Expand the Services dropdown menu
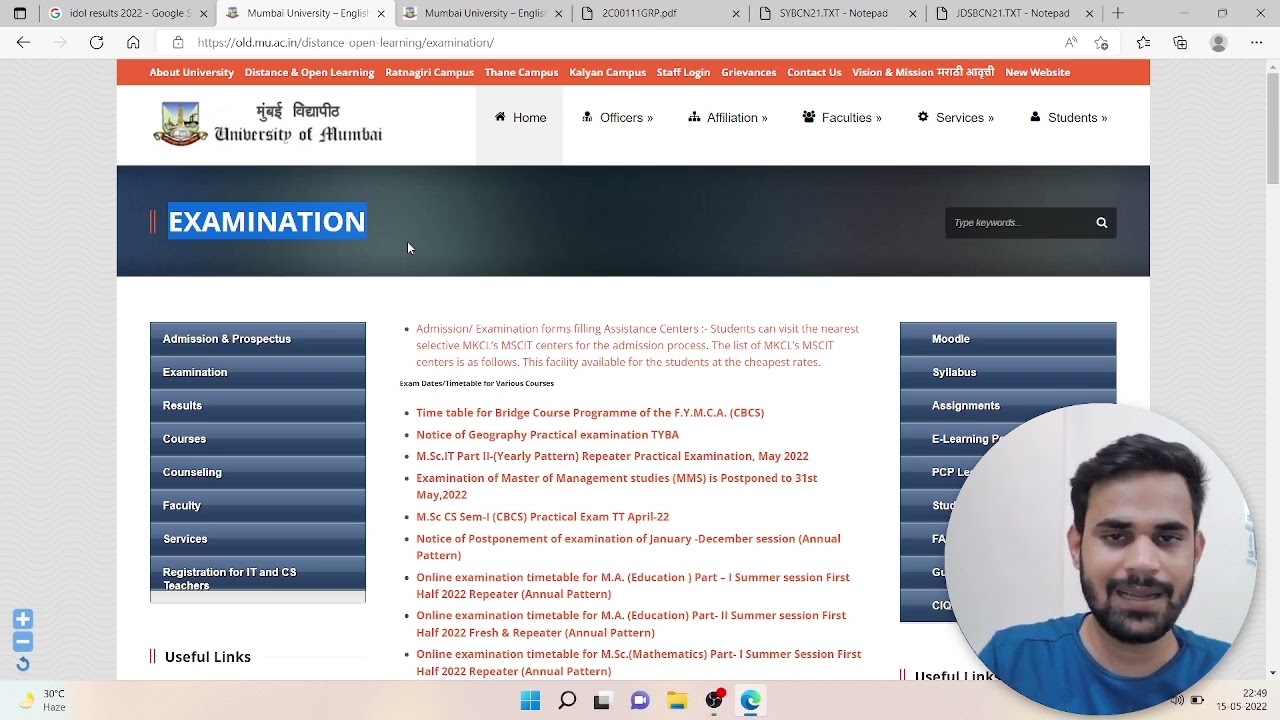Viewport: 1280px width, 720px height. (x=956, y=118)
